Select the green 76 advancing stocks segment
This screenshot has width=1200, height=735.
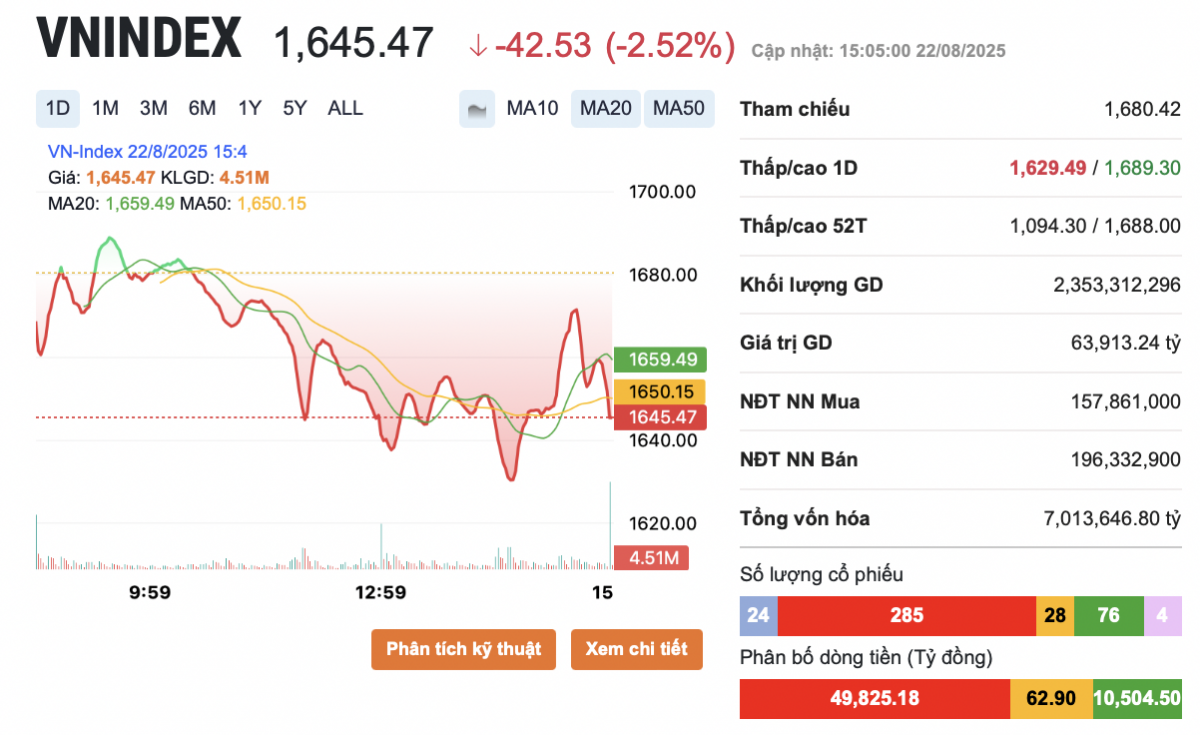(x=1108, y=615)
